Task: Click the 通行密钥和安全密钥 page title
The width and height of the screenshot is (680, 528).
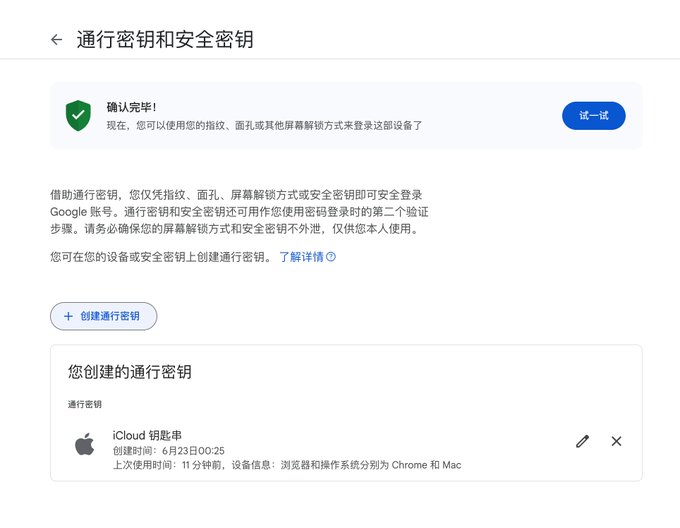Action: tap(165, 39)
